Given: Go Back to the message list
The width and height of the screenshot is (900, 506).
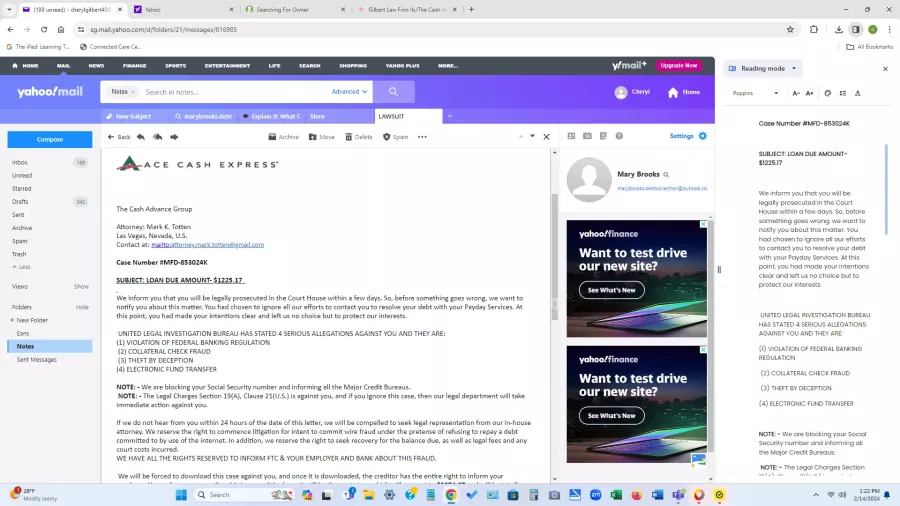Looking at the screenshot, I should pos(119,137).
